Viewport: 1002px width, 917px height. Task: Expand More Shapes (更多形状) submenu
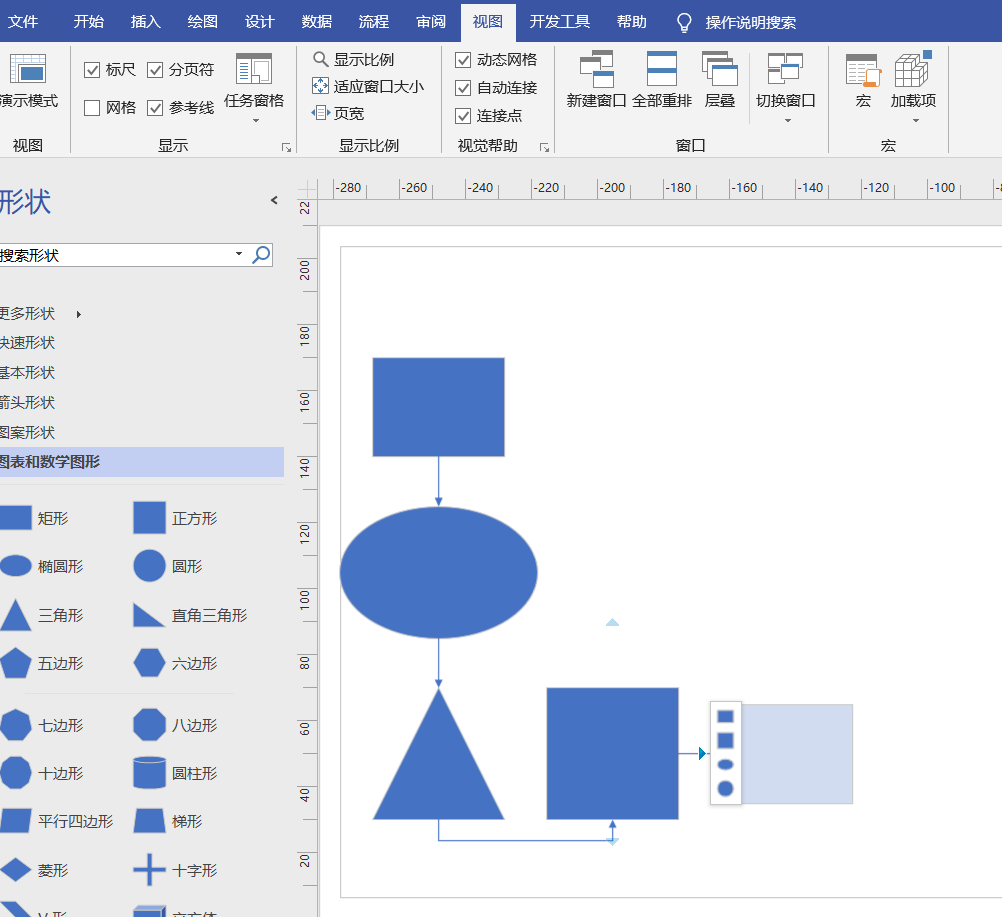click(79, 314)
